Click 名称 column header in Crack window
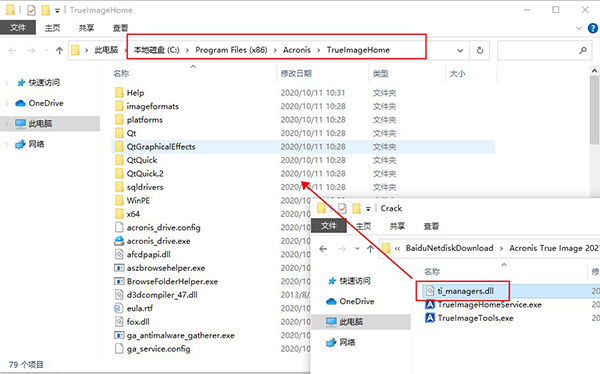The height and width of the screenshot is (374, 600). click(x=432, y=271)
